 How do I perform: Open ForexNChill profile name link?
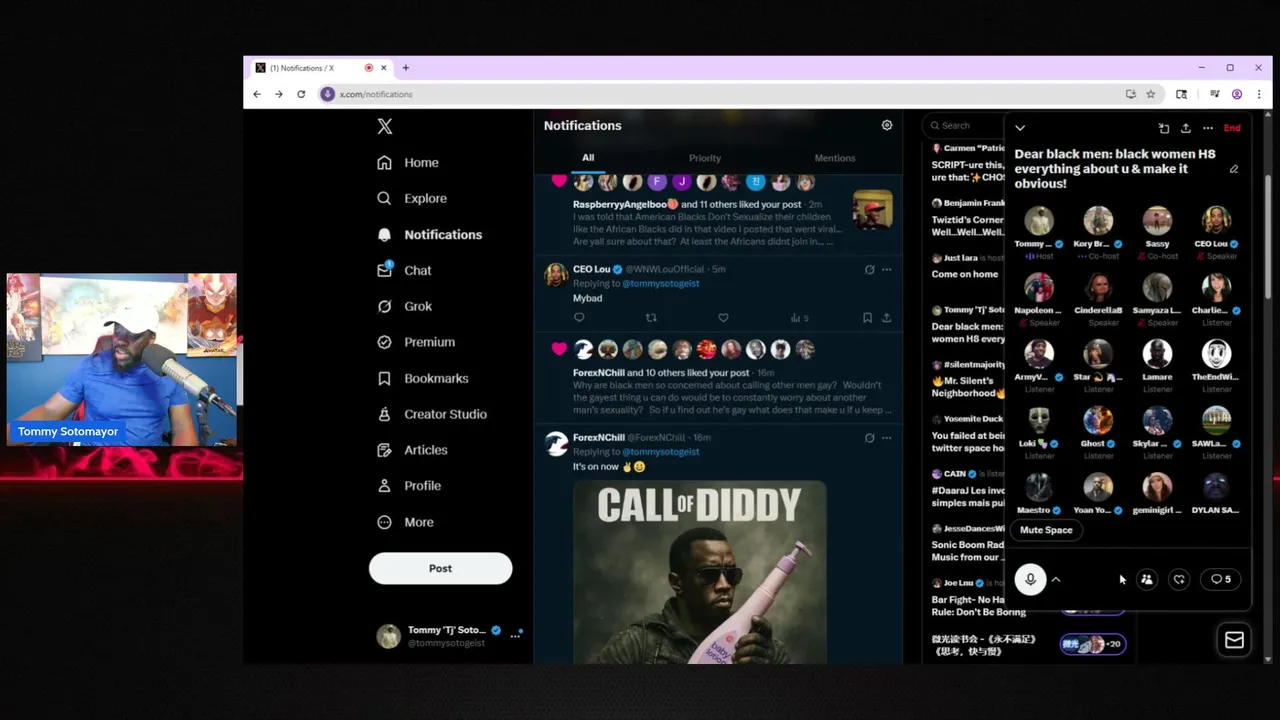point(599,437)
